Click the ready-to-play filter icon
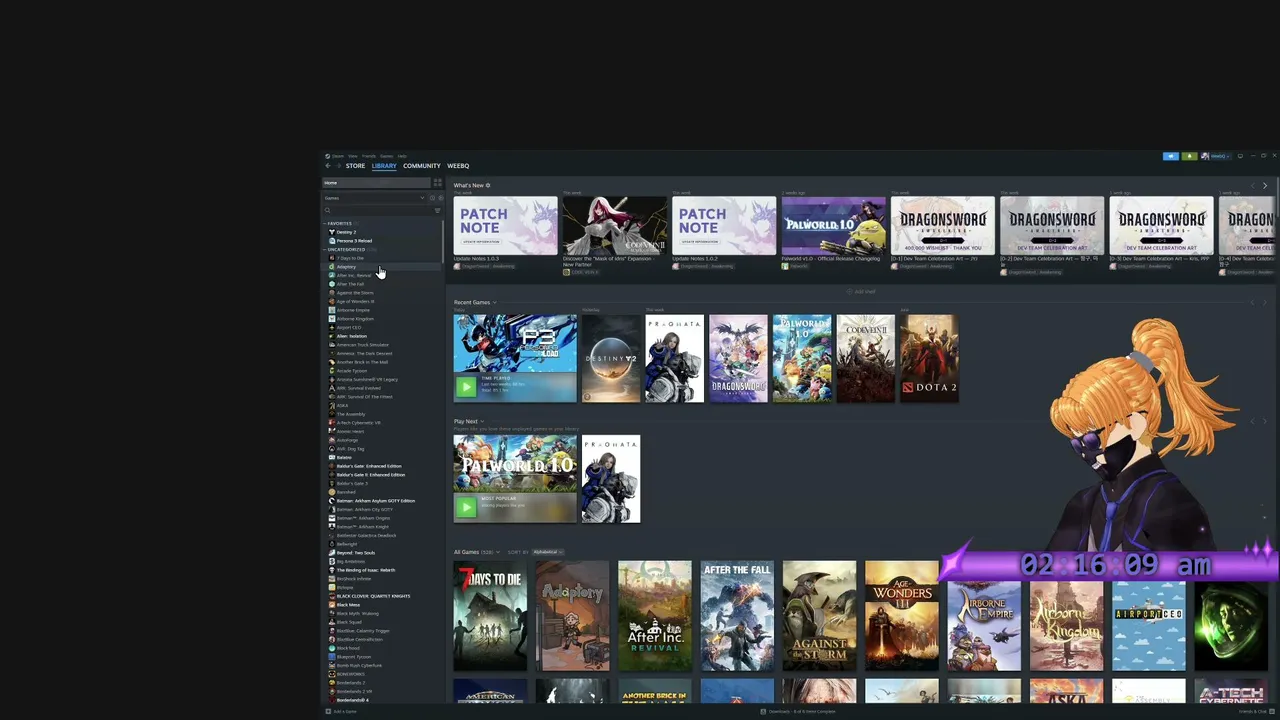The height and width of the screenshot is (720, 1280). [x=440, y=198]
